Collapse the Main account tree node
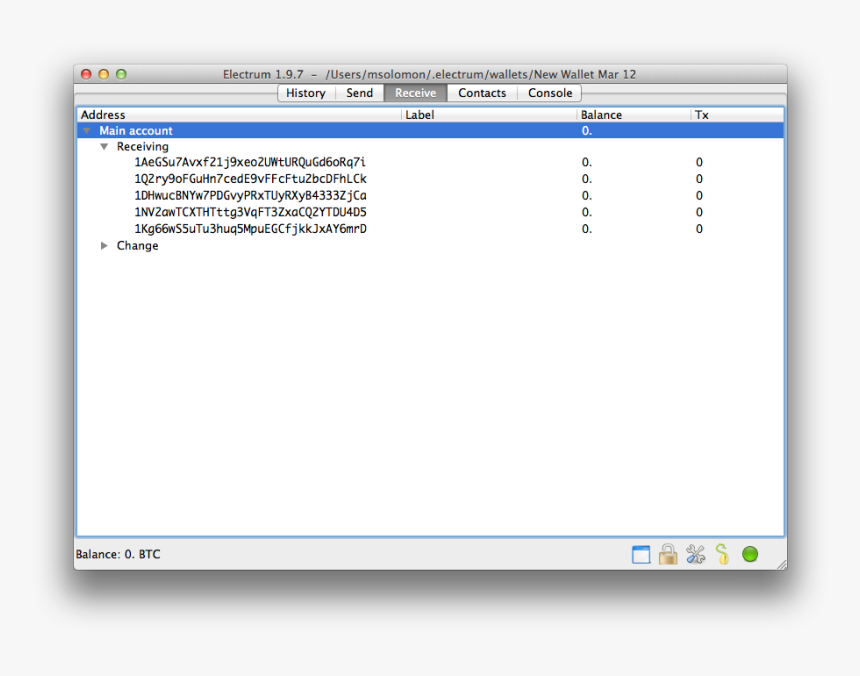Image resolution: width=860 pixels, height=676 pixels. tap(87, 130)
